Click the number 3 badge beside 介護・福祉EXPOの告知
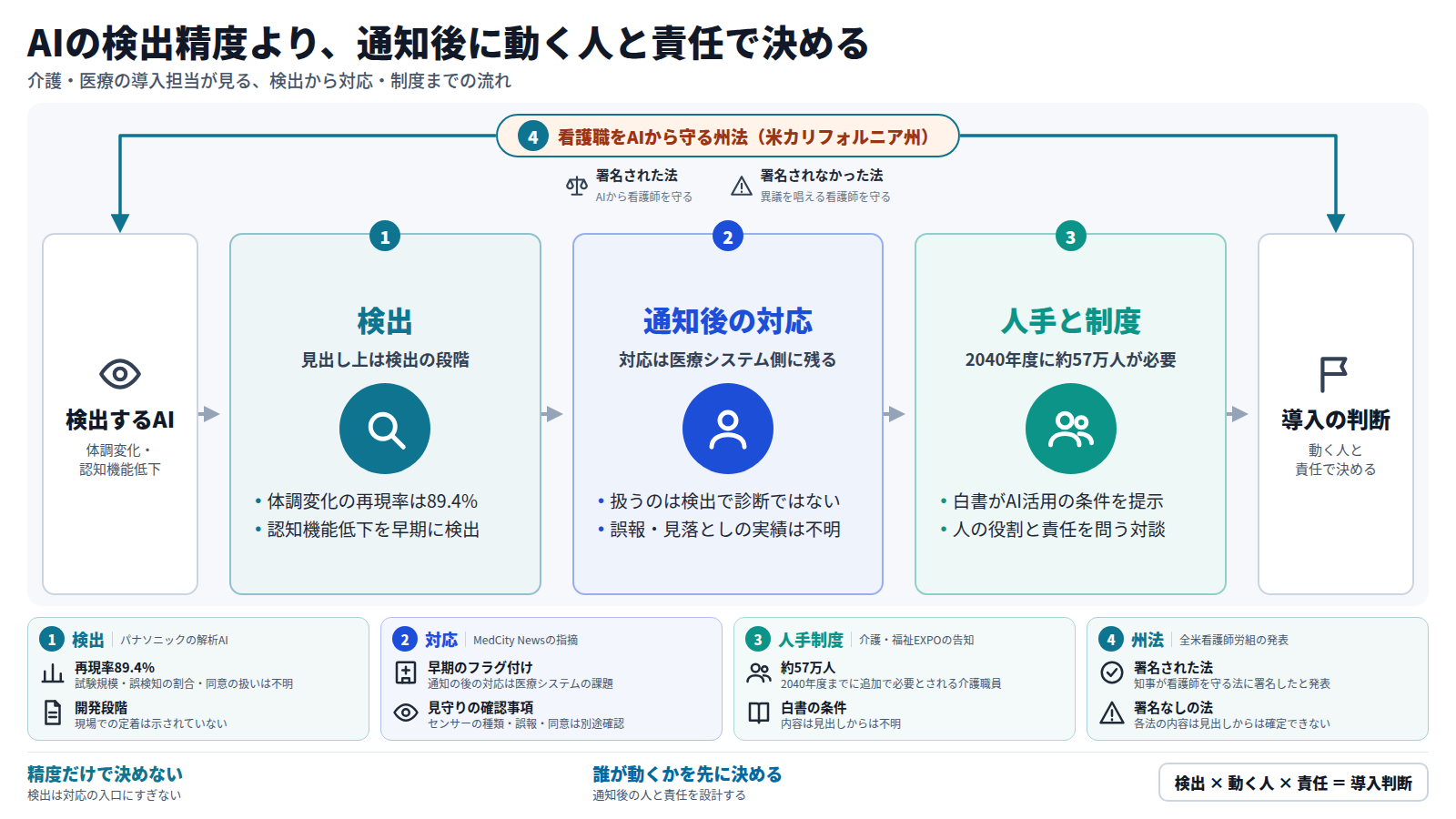Image resolution: width=1456 pixels, height=819 pixels. click(x=758, y=640)
